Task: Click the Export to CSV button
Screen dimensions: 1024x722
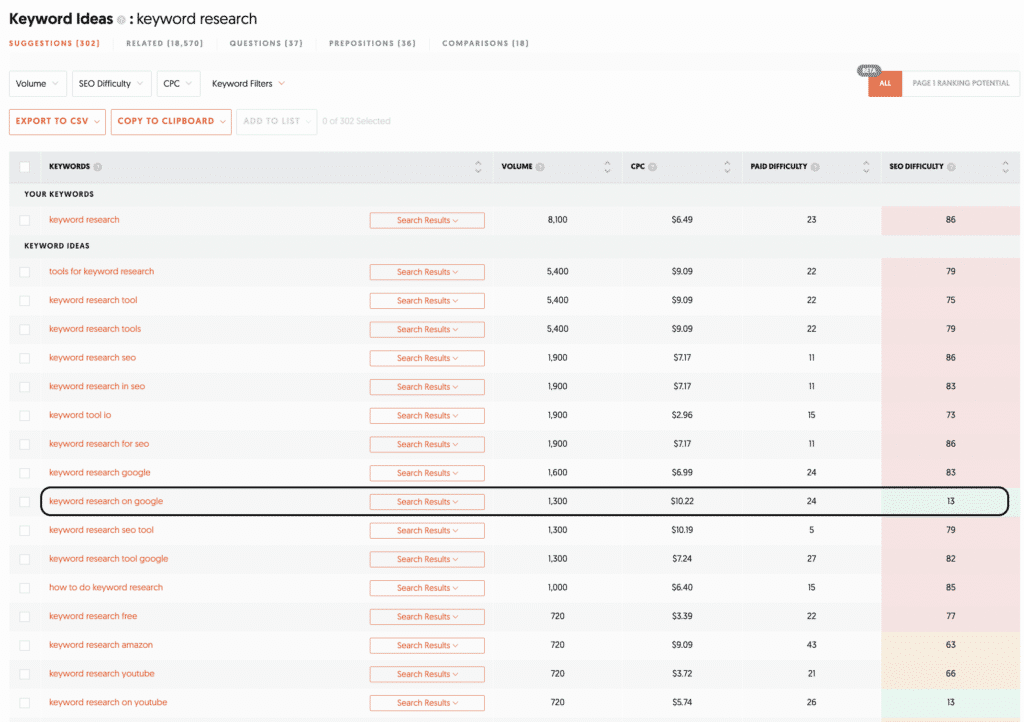Action: (x=56, y=121)
